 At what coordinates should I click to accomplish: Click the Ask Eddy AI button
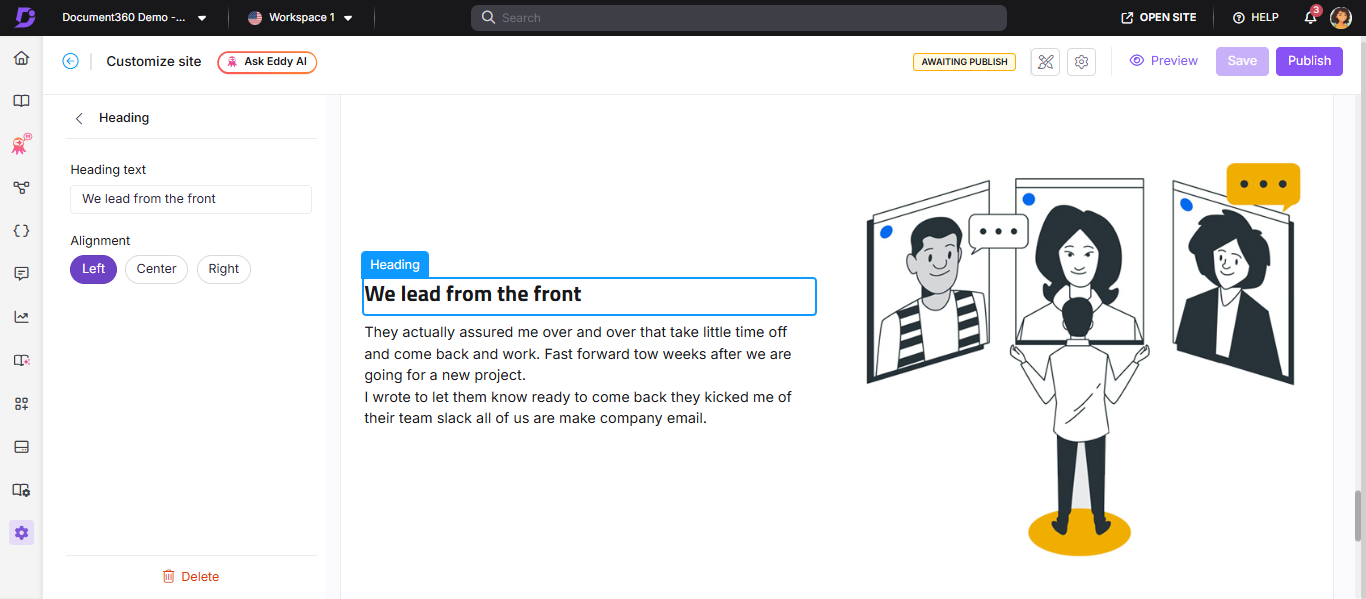click(267, 62)
